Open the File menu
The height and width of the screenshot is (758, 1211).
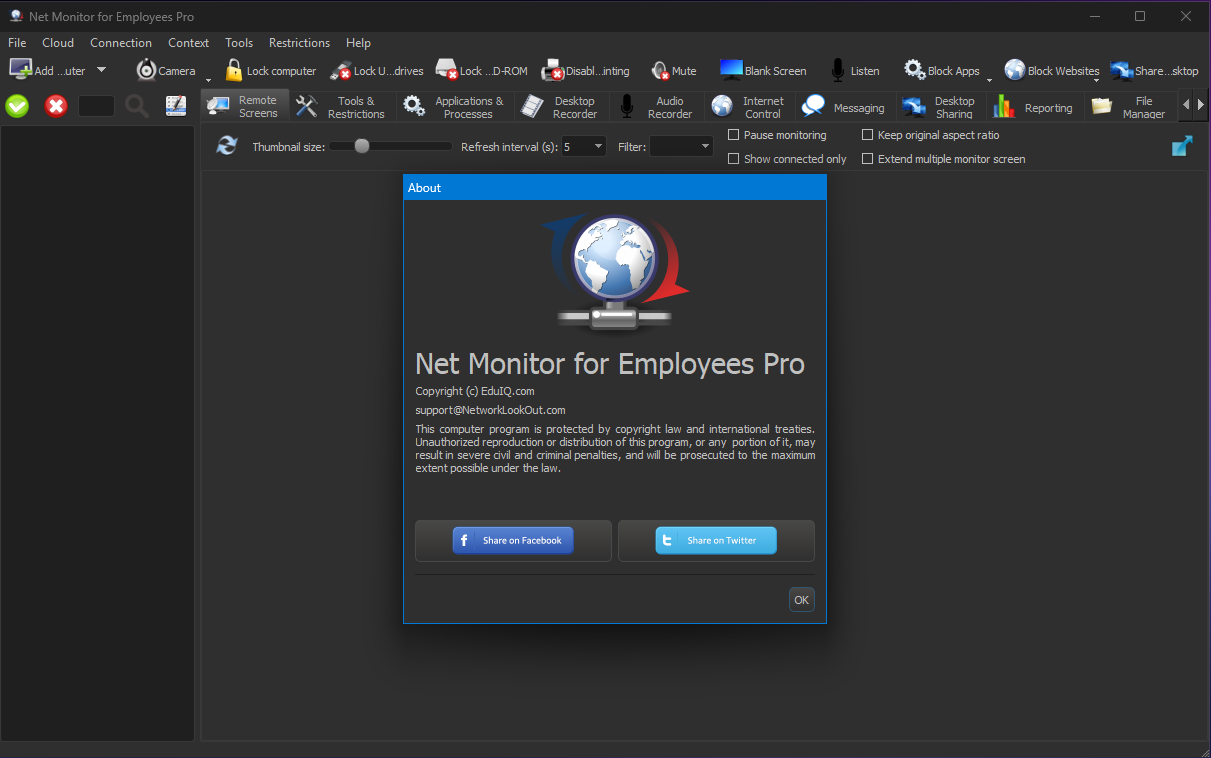coord(17,43)
